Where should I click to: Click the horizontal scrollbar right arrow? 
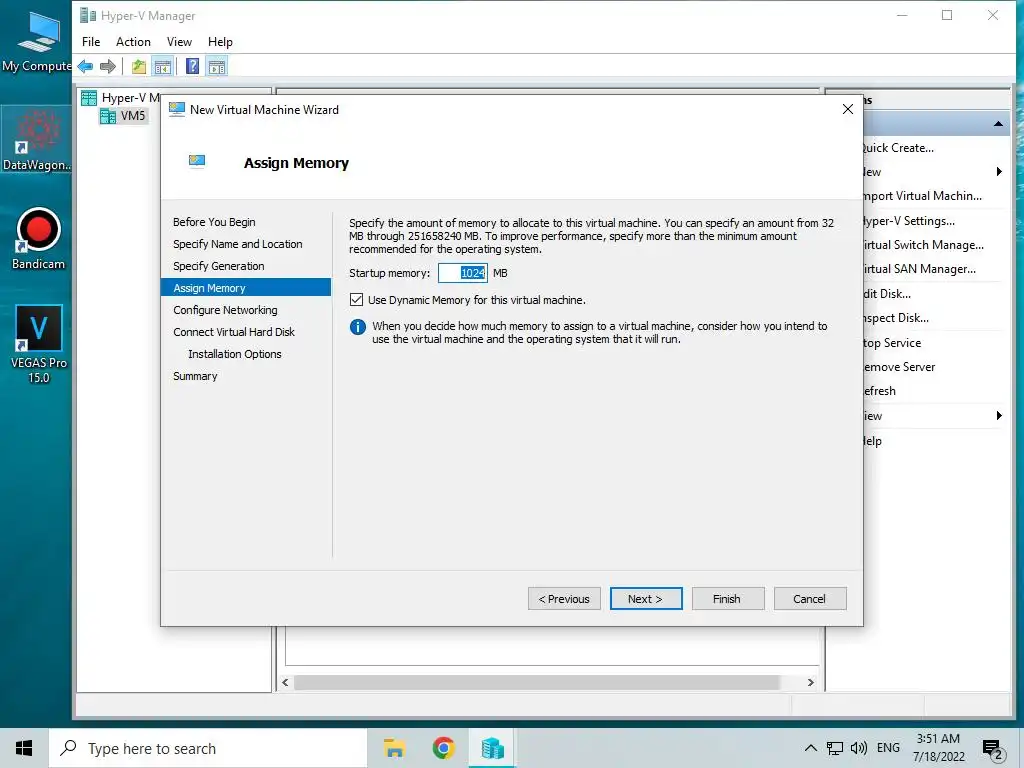point(810,682)
